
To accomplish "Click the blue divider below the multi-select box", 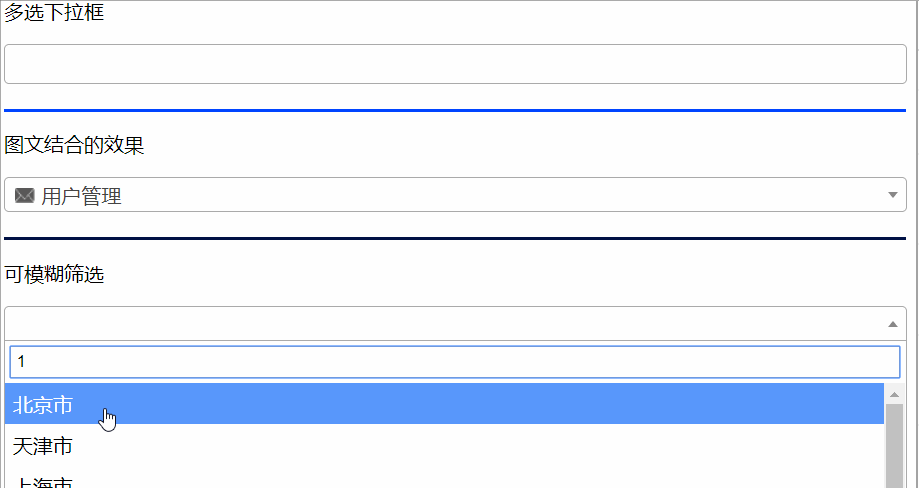I will (x=455, y=111).
